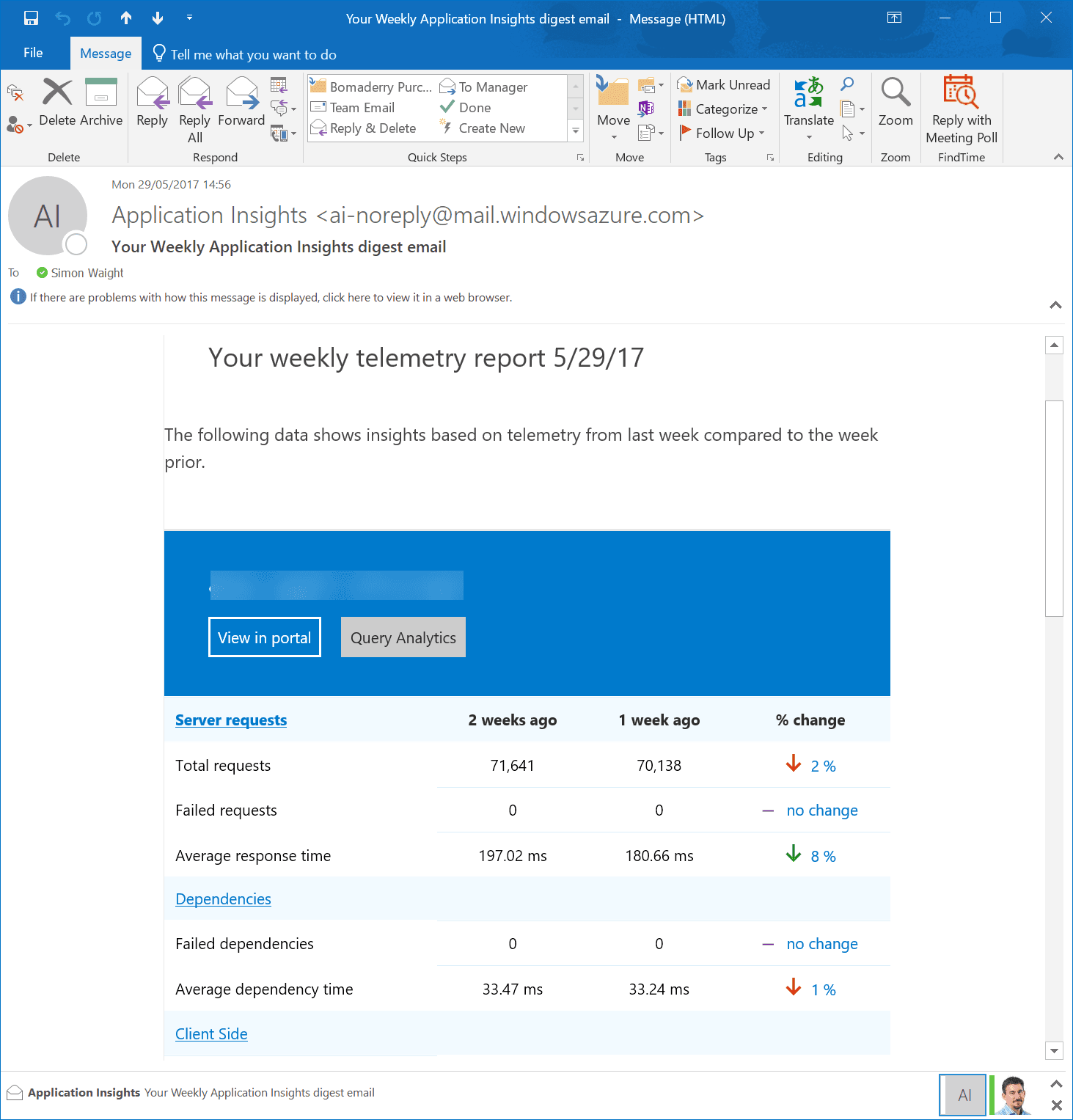Click the Translate icon
This screenshot has height=1120, width=1073.
coord(809,93)
